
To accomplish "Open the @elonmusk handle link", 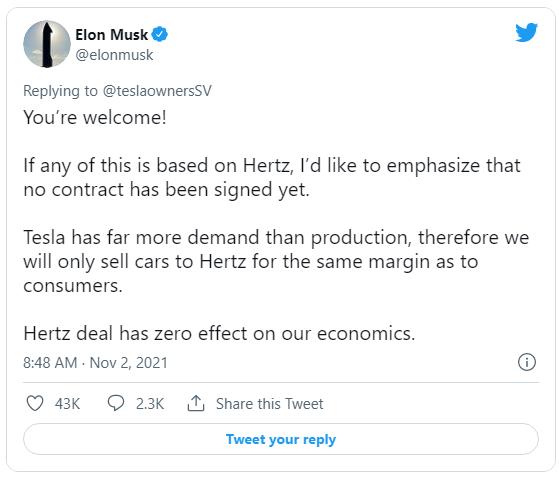I will pos(114,55).
